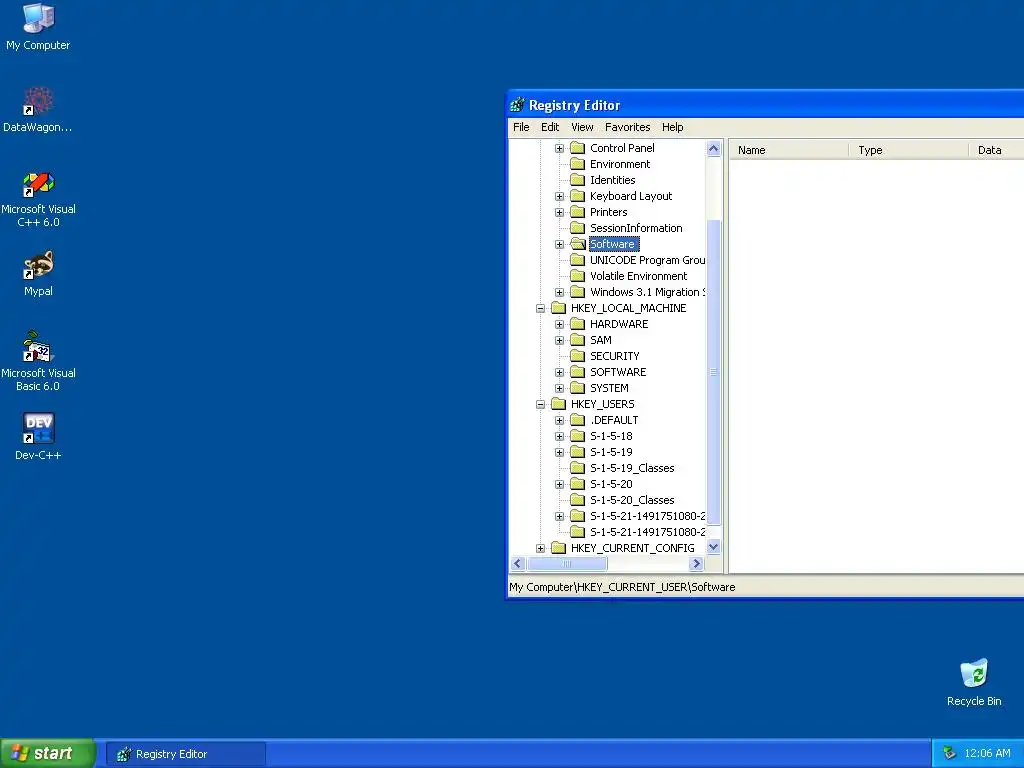
Task: Collapse the HKEY_LOCAL_MACHINE hive
Action: [x=541, y=308]
